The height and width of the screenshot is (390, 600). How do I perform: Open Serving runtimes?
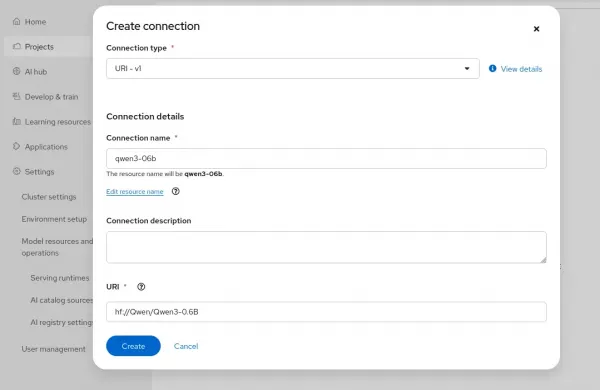(x=60, y=278)
